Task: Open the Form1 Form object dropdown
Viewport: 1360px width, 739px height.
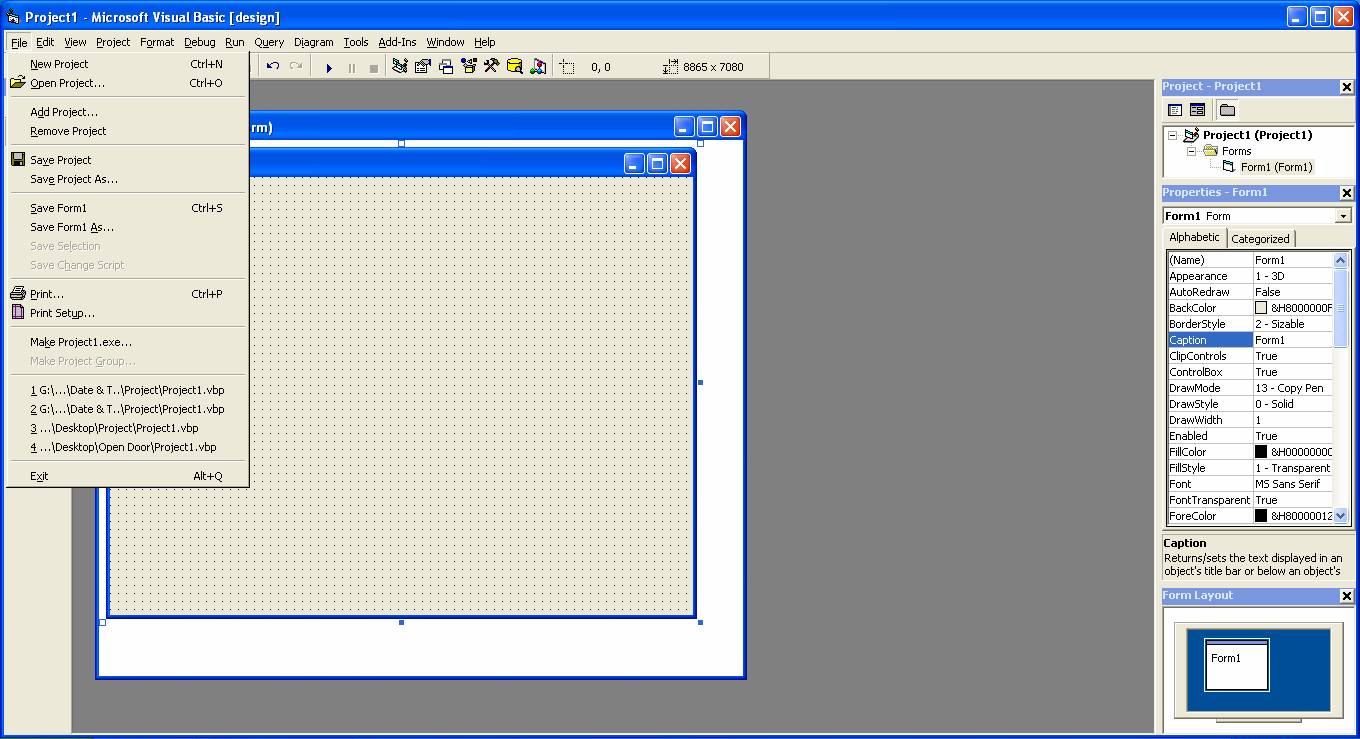Action: click(1343, 216)
